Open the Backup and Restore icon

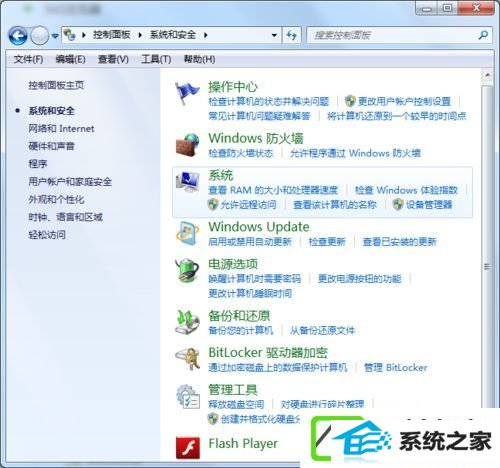[187, 322]
